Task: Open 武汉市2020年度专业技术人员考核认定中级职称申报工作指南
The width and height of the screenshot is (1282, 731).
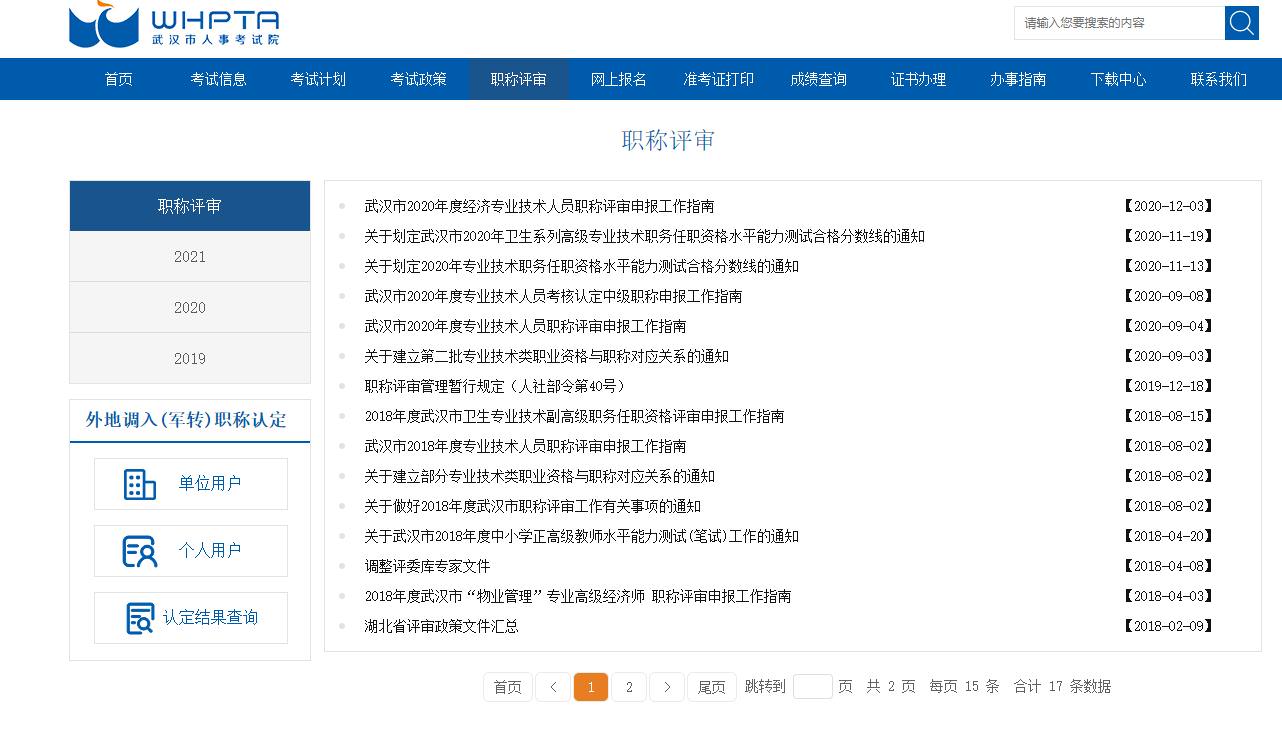Action: pyautogui.click(x=553, y=296)
